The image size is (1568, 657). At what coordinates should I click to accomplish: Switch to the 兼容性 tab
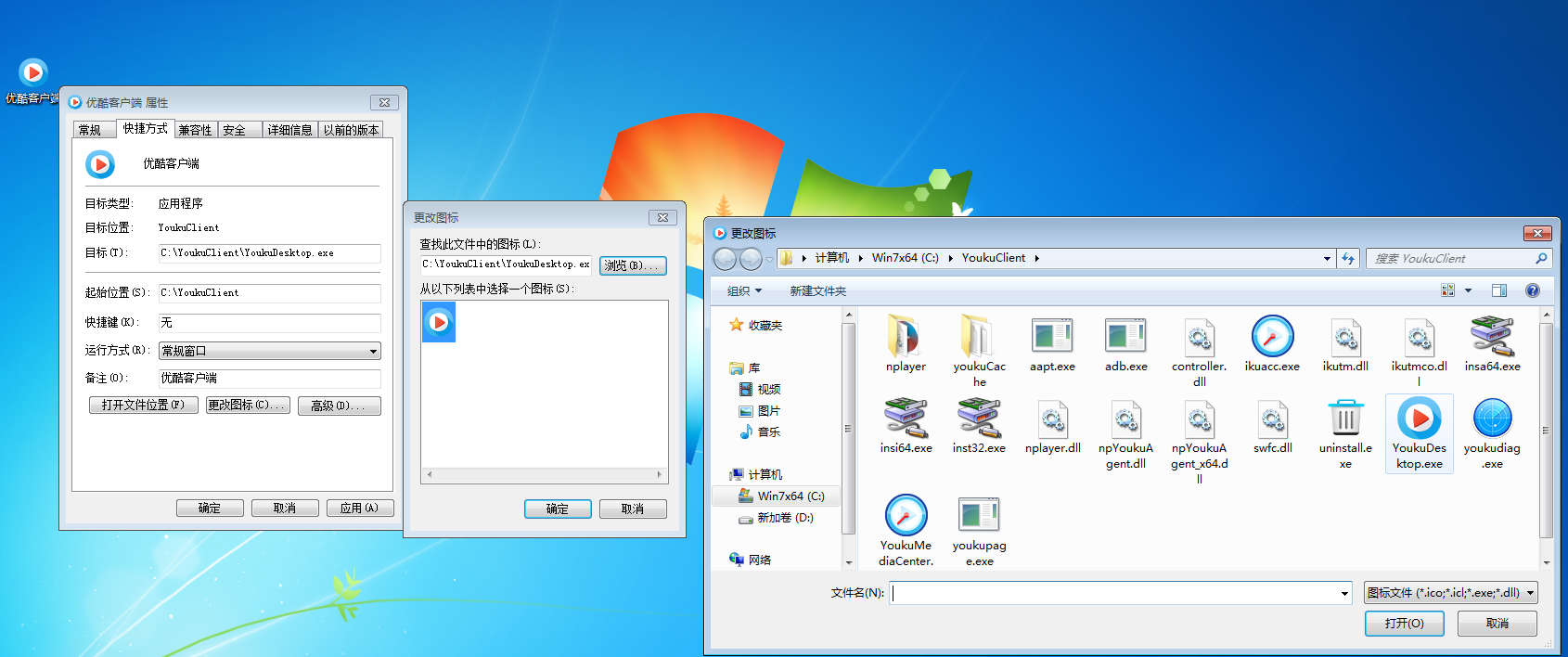tap(196, 130)
